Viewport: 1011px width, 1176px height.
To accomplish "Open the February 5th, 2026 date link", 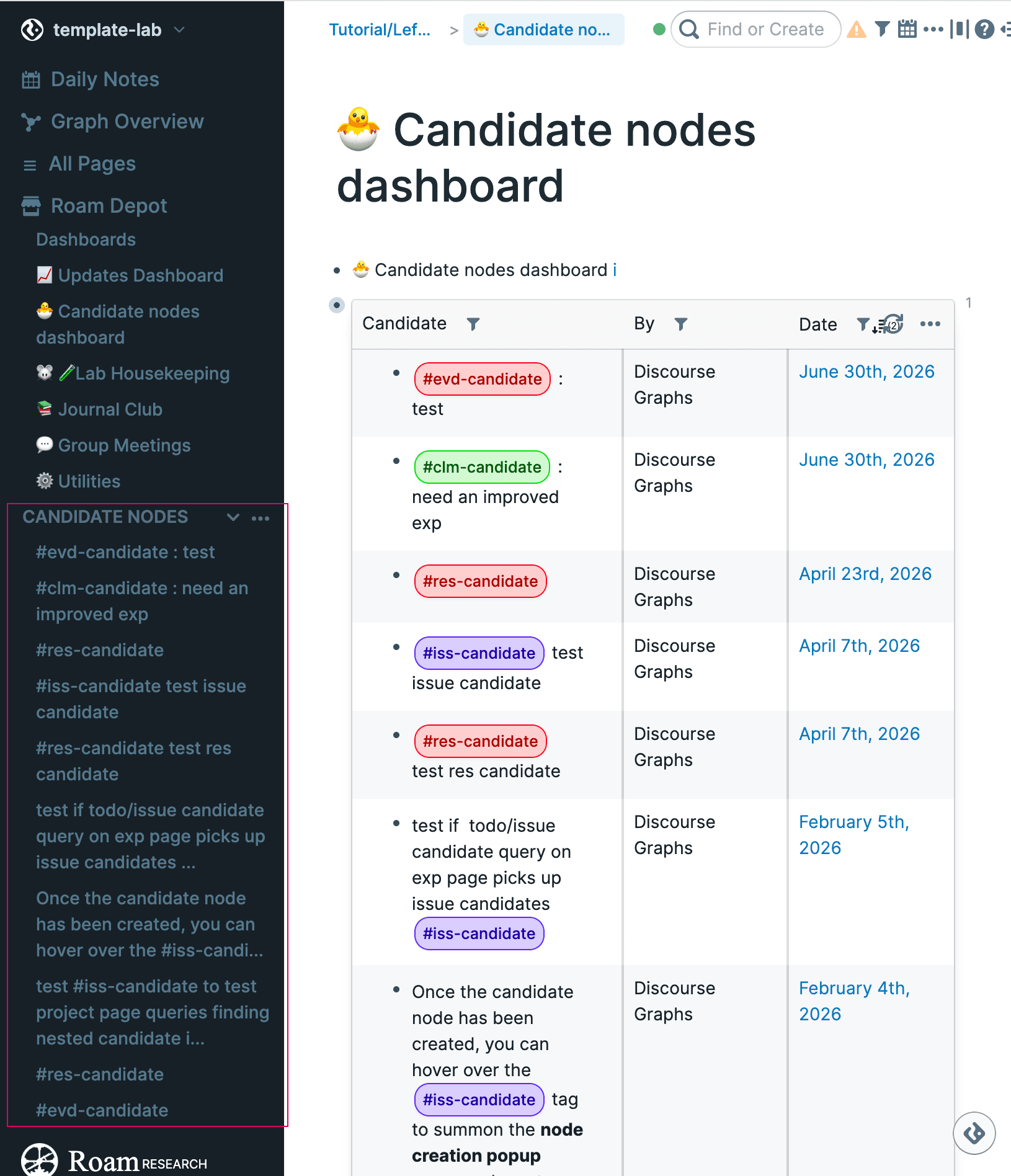I will [x=854, y=835].
